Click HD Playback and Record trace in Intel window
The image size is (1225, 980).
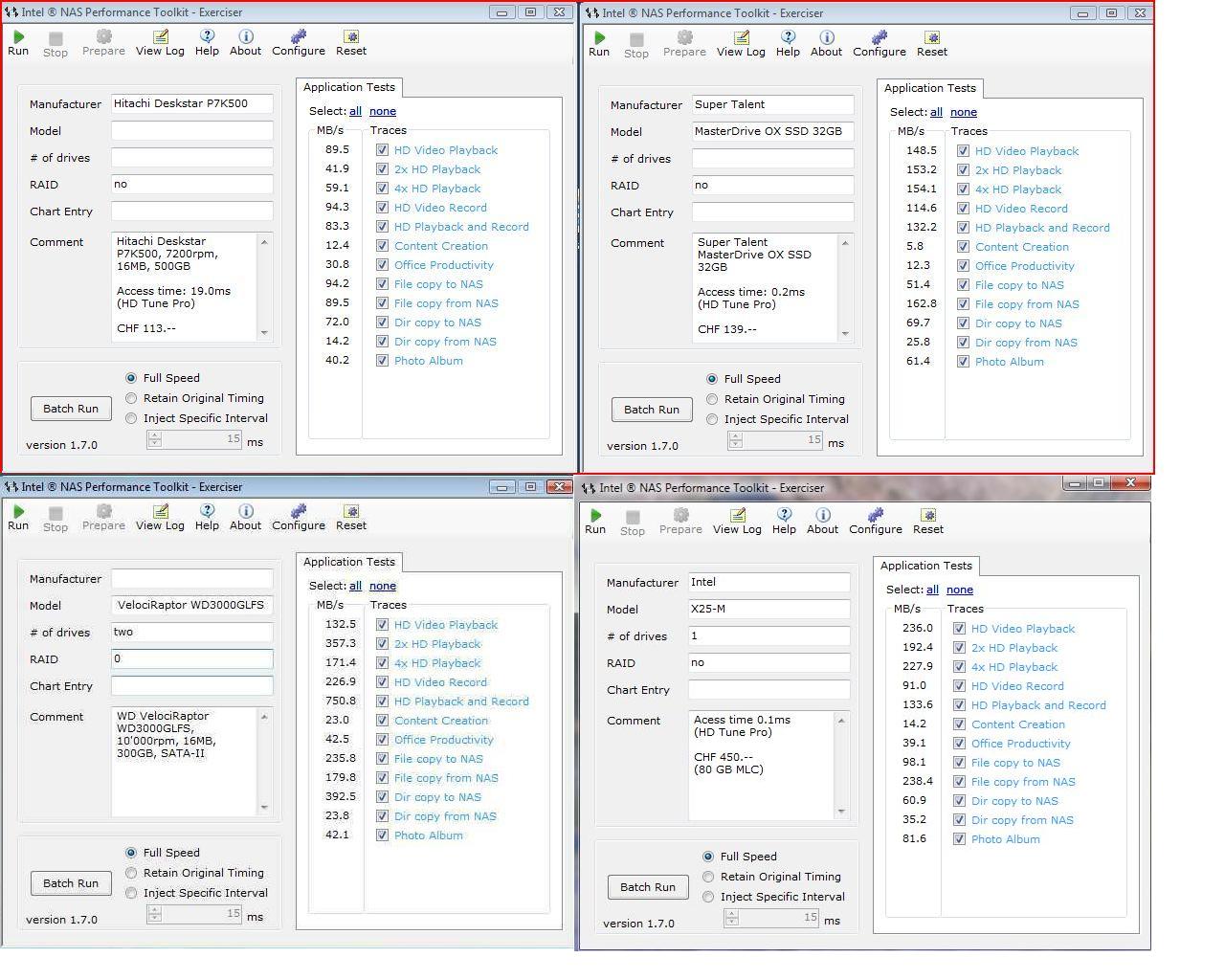pyautogui.click(x=1038, y=705)
